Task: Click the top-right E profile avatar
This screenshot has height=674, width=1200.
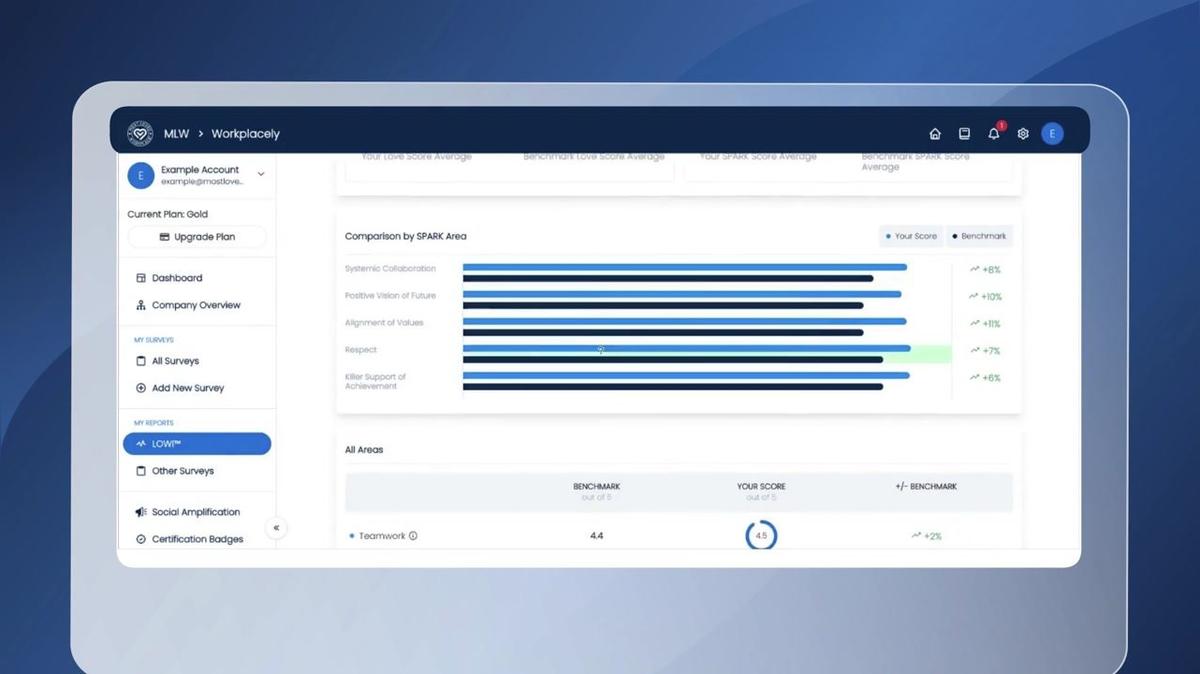Action: pos(1052,134)
